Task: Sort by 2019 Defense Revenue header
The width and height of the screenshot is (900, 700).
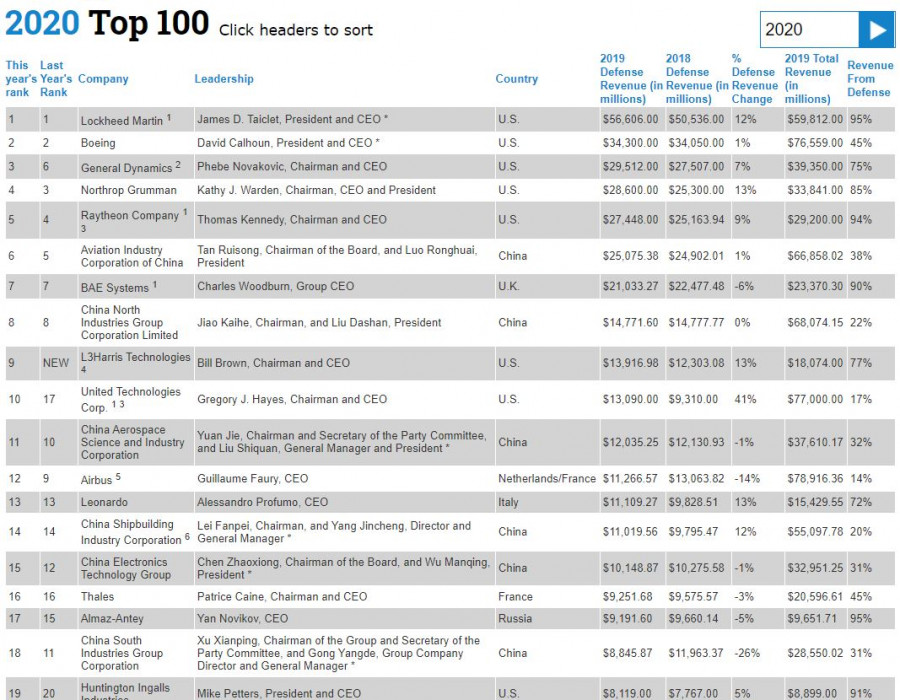Action: pos(631,79)
